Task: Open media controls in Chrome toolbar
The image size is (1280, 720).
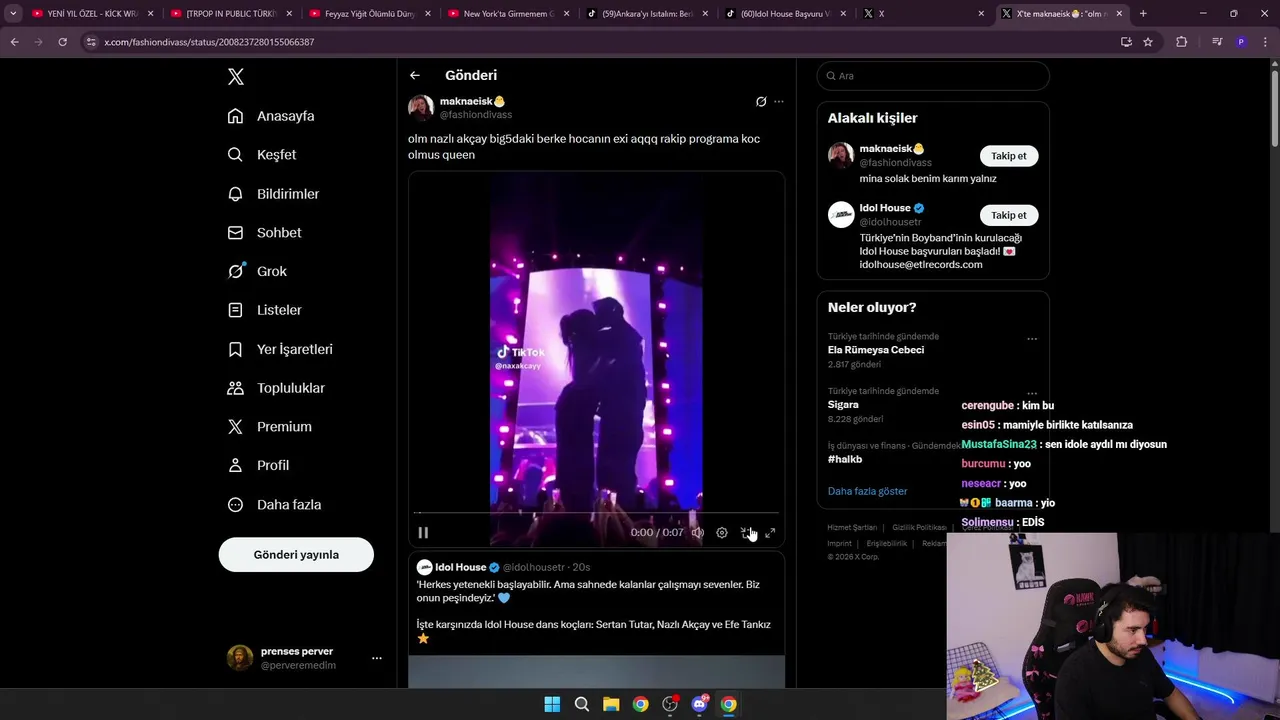Action: (x=1217, y=42)
